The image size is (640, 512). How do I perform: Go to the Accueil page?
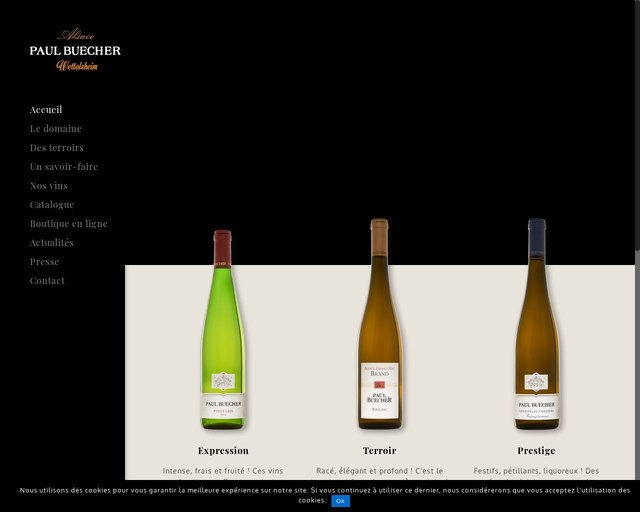click(x=46, y=109)
